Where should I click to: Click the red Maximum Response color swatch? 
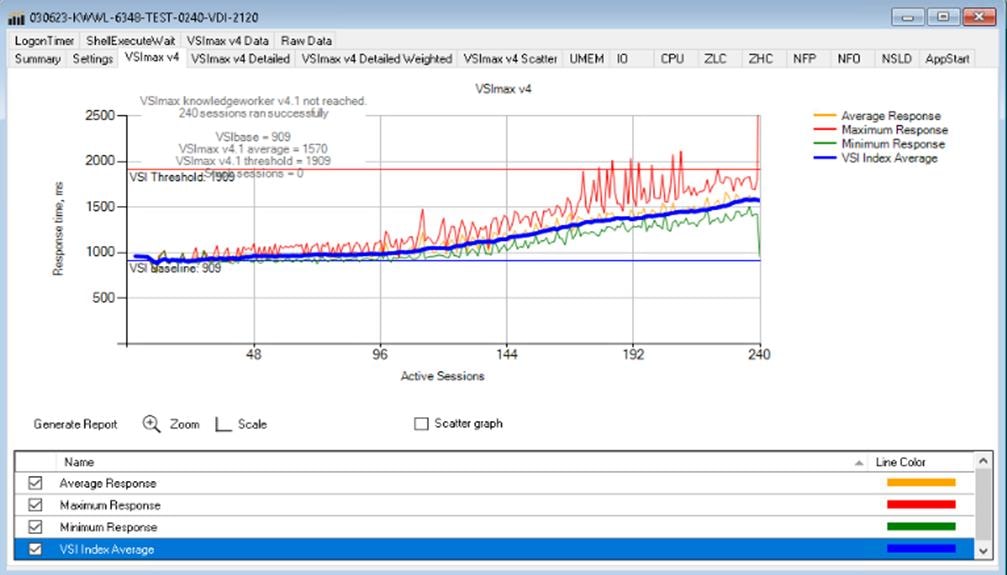click(x=921, y=505)
